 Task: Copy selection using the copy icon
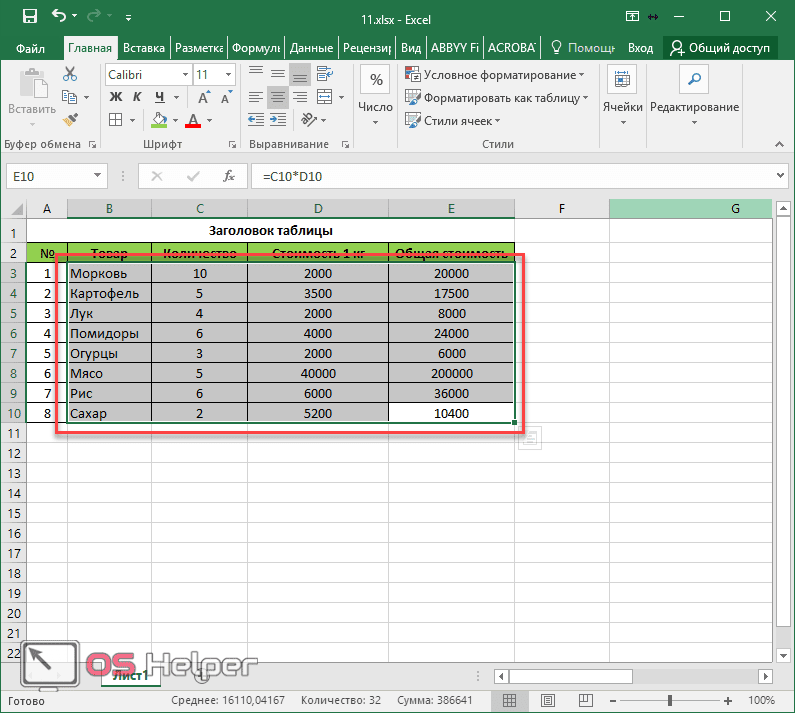click(69, 97)
